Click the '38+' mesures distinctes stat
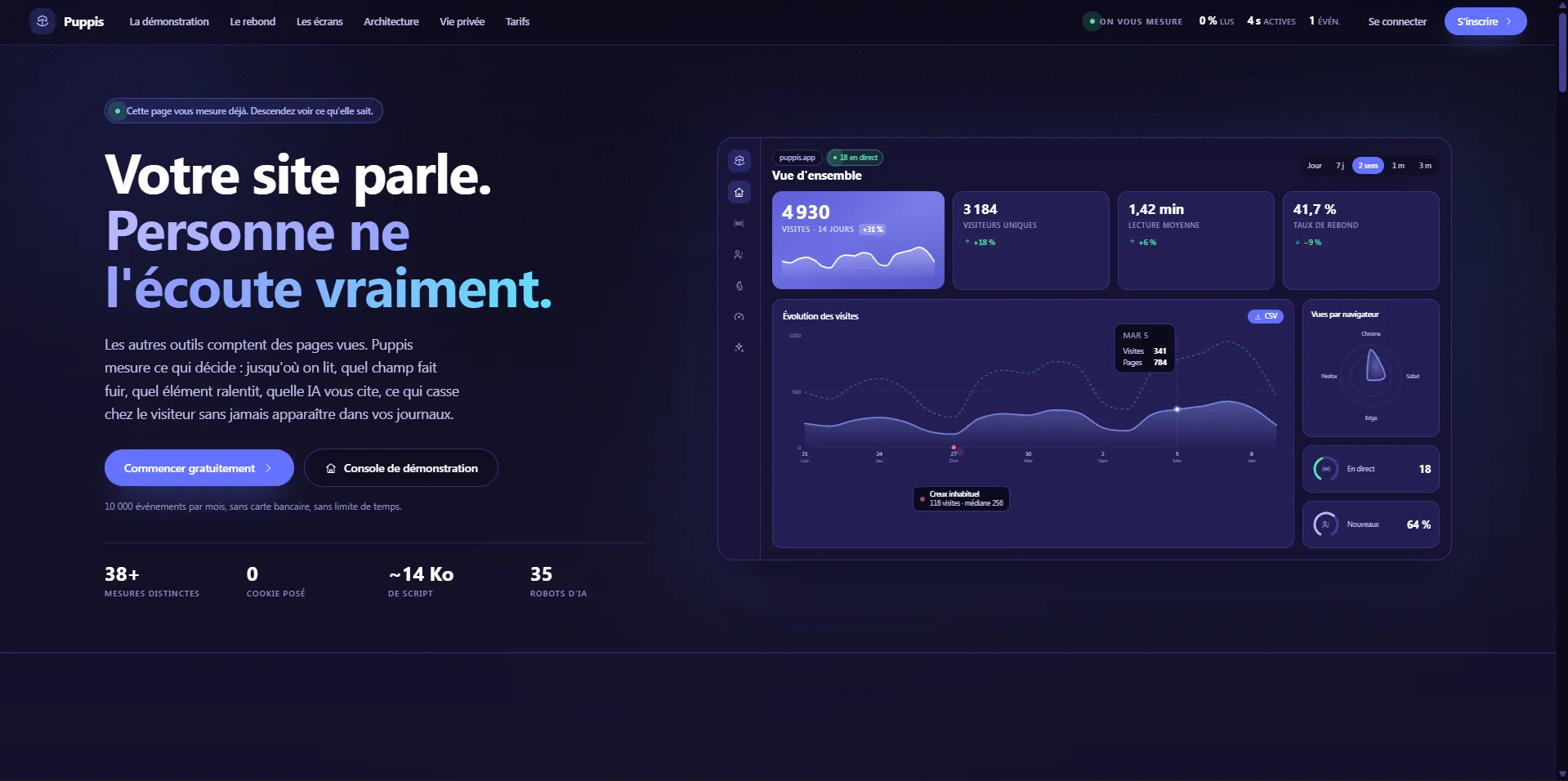This screenshot has width=1568, height=781. pyautogui.click(x=152, y=583)
